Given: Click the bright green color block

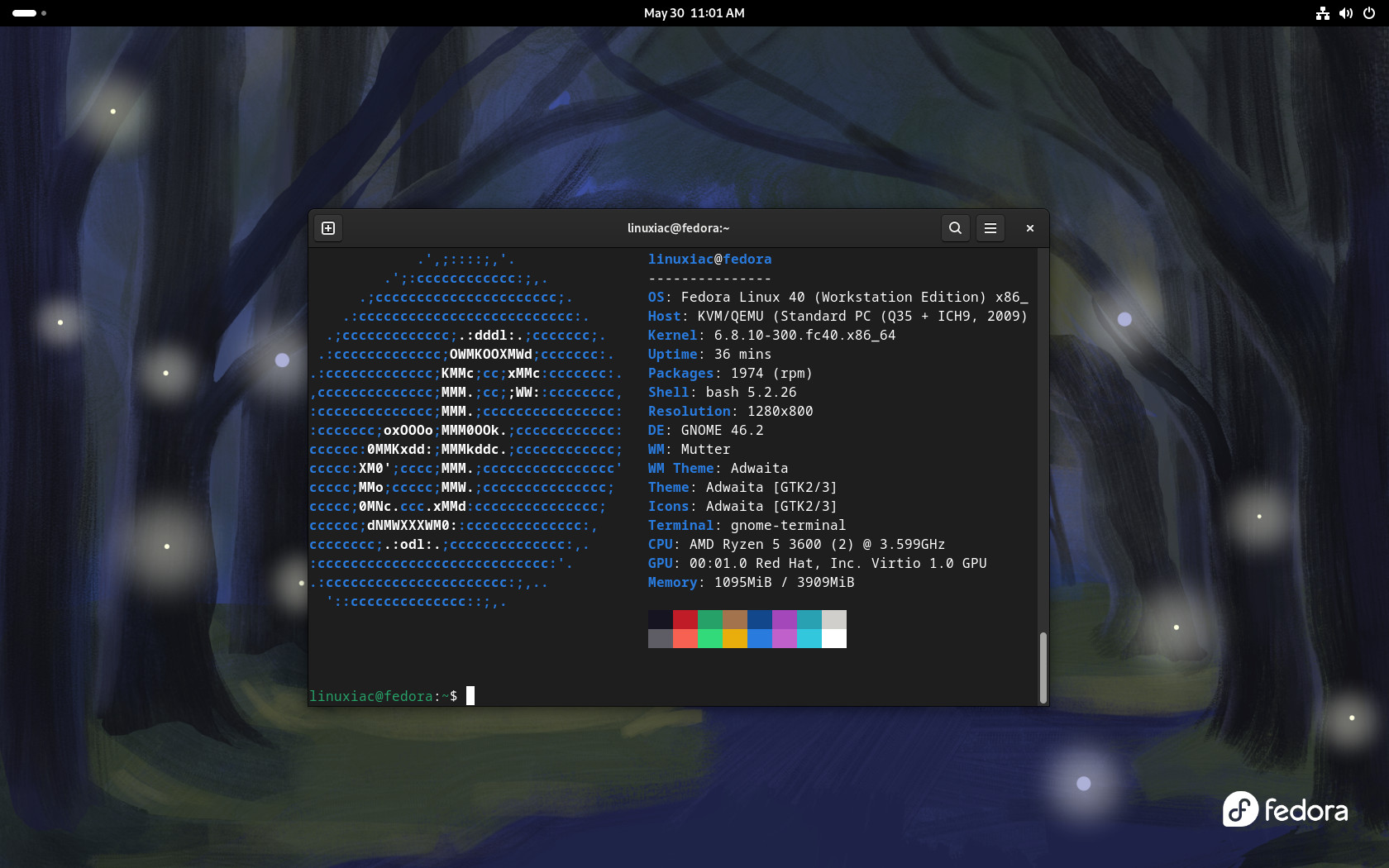Looking at the screenshot, I should [710, 638].
